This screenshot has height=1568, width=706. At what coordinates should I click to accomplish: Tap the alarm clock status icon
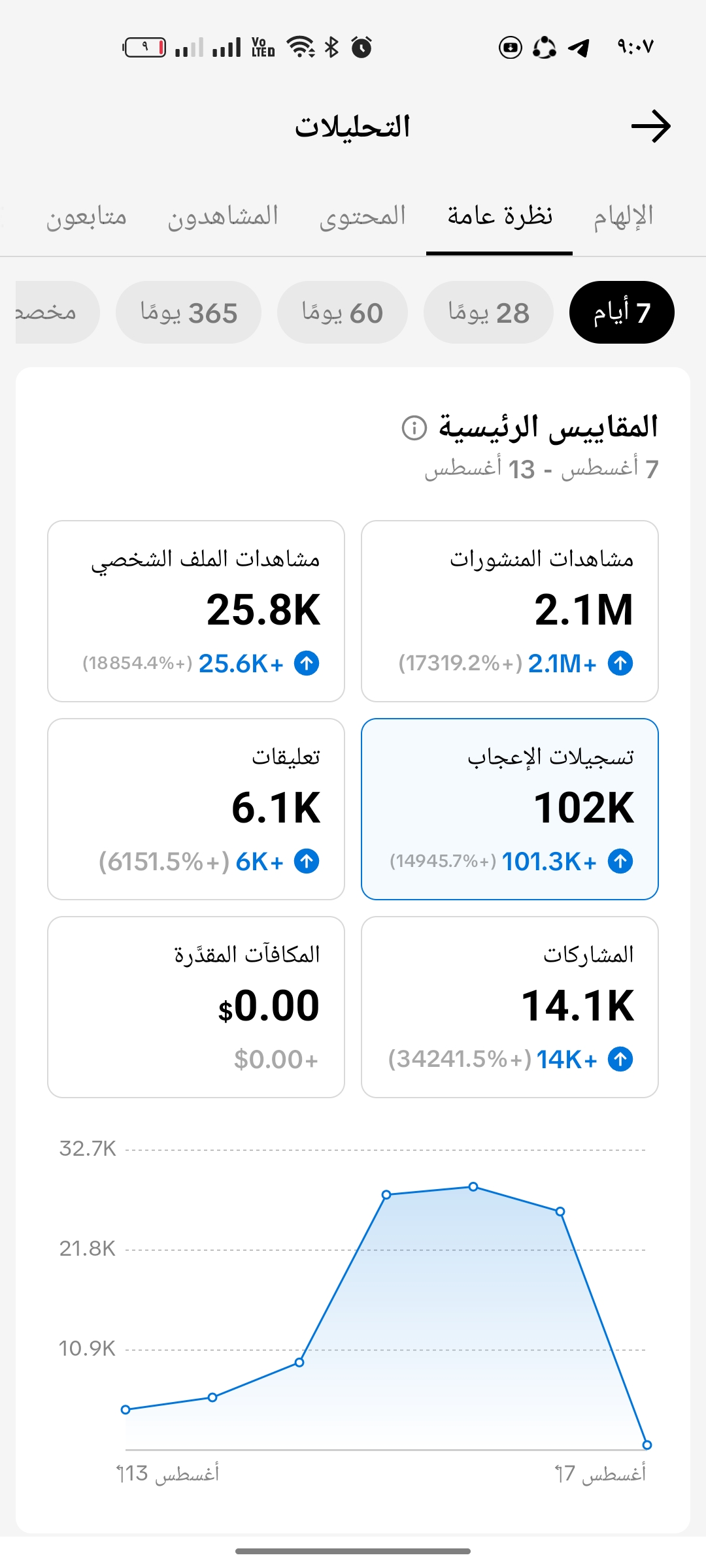(361, 47)
